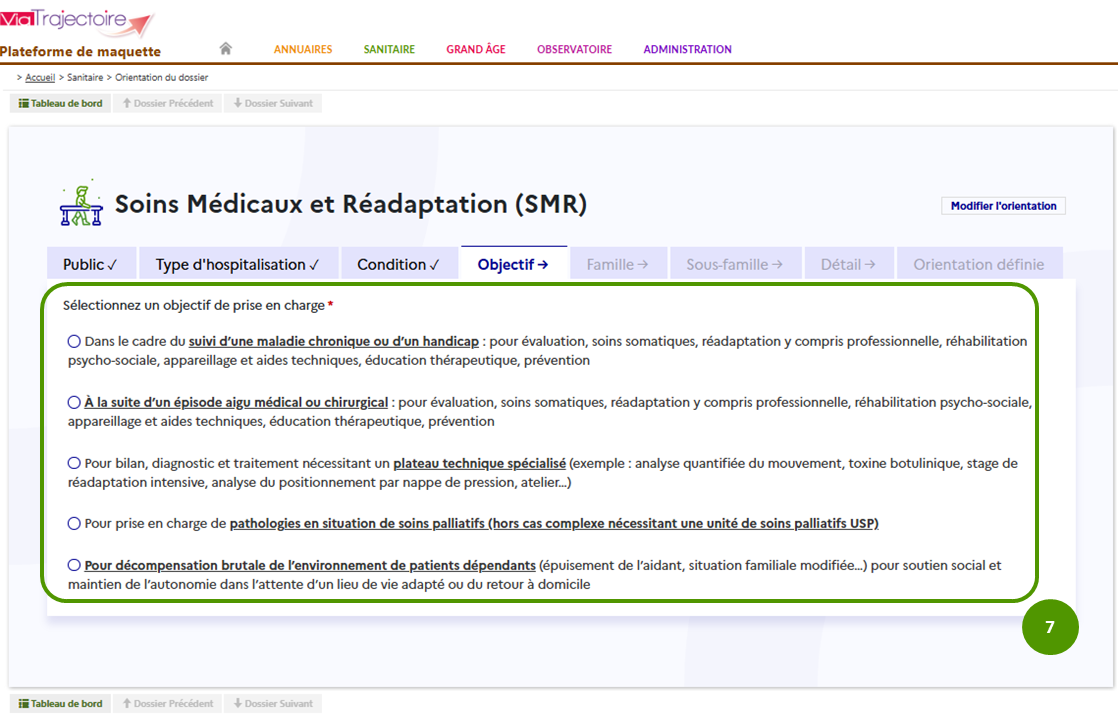Viewport: 1119px width, 720px height.
Task: Click the up arrow on top Dossier Précédent
Action: point(127,103)
